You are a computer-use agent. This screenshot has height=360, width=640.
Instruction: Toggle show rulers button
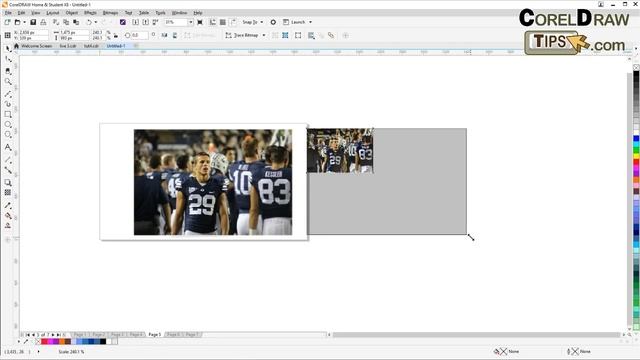point(213,22)
